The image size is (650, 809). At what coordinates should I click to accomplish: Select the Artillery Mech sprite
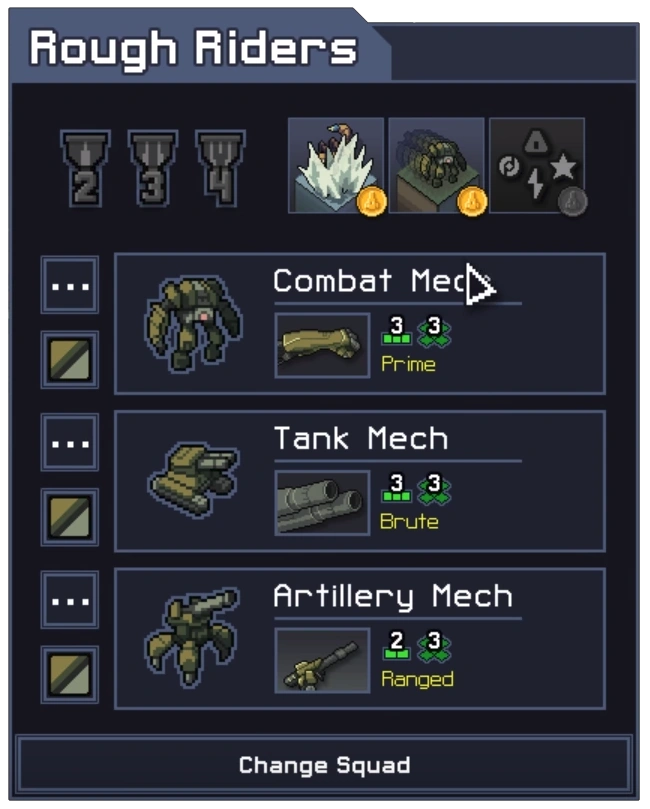tap(192, 637)
